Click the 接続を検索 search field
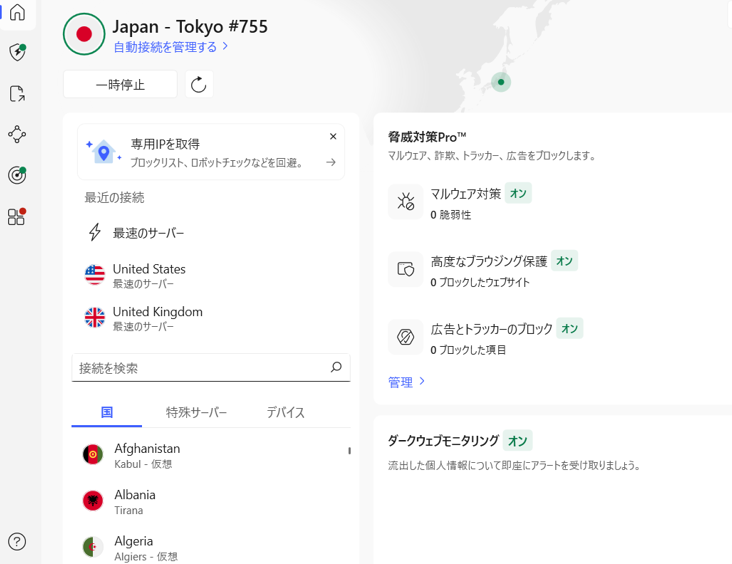Viewport: 732px width, 564px height. [x=200, y=368]
